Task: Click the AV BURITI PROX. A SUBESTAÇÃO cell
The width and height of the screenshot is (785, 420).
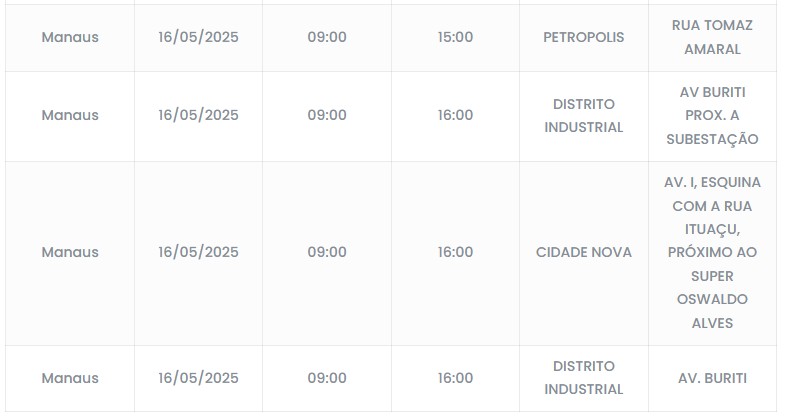Action: [x=712, y=115]
